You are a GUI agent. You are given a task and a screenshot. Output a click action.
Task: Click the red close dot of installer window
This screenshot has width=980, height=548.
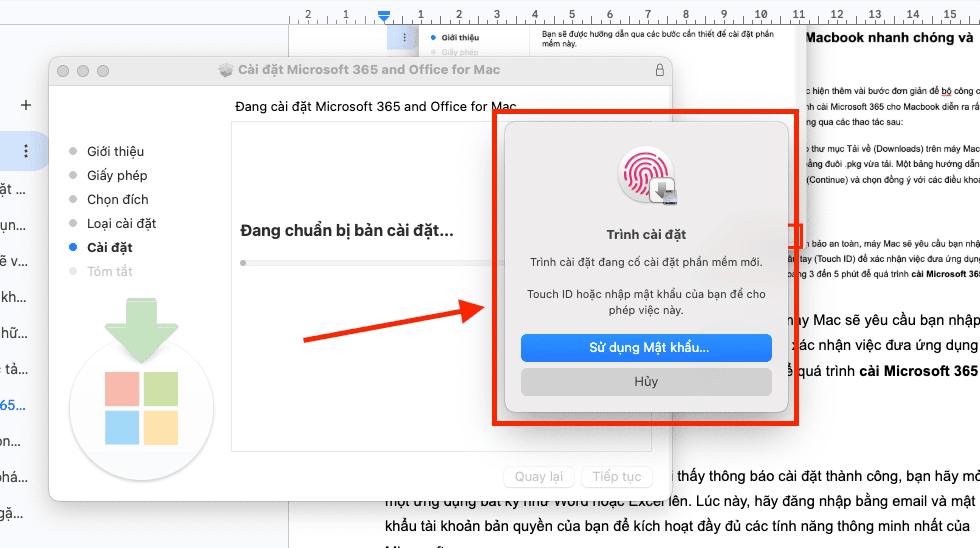point(63,71)
